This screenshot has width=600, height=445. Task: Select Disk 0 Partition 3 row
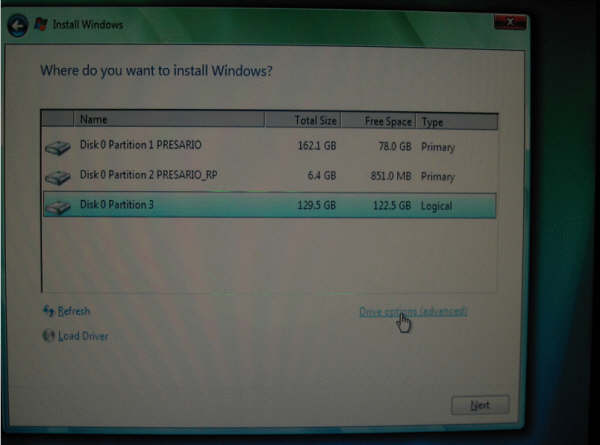tap(269, 205)
